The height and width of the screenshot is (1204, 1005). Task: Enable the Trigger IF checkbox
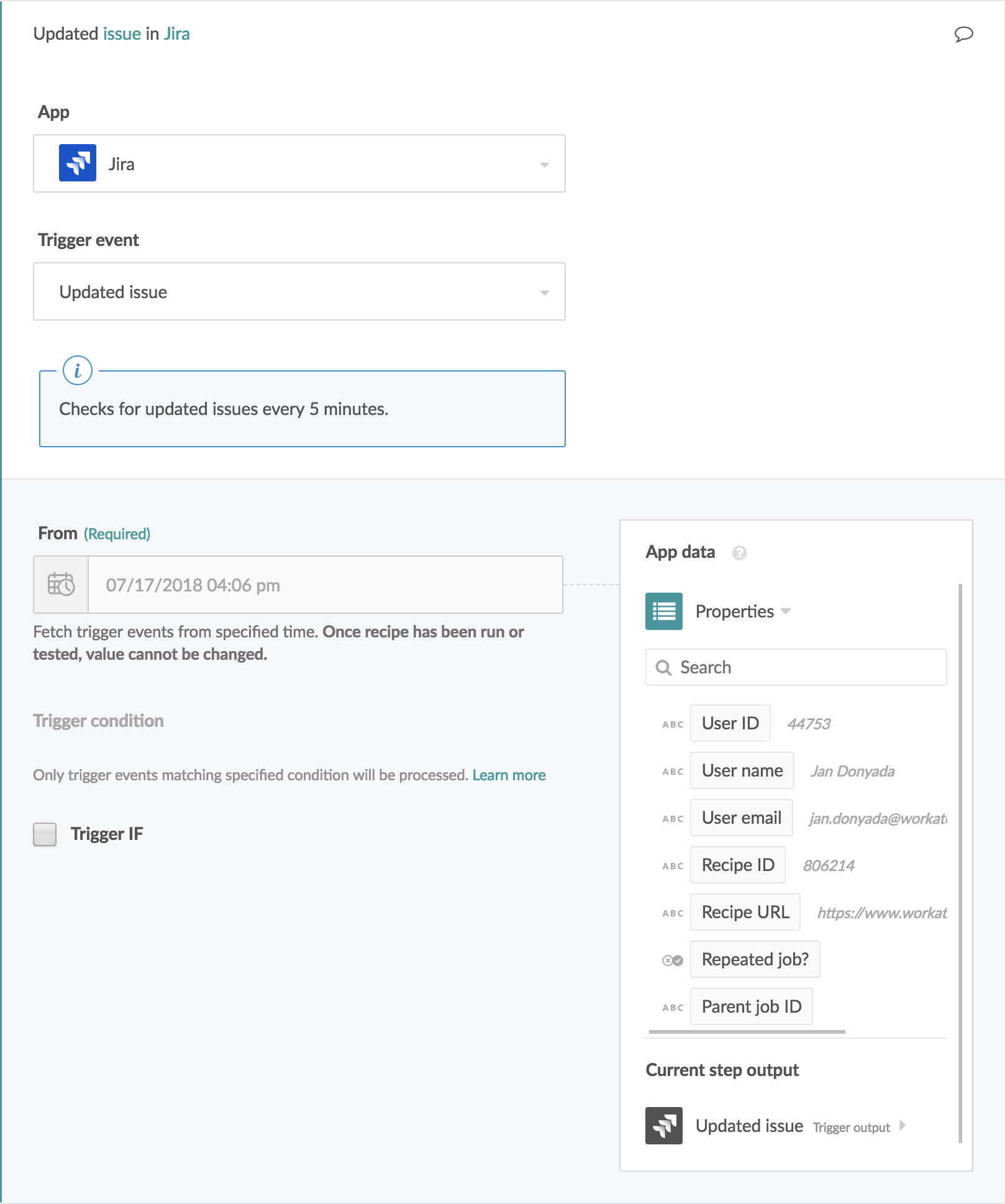pyautogui.click(x=45, y=834)
